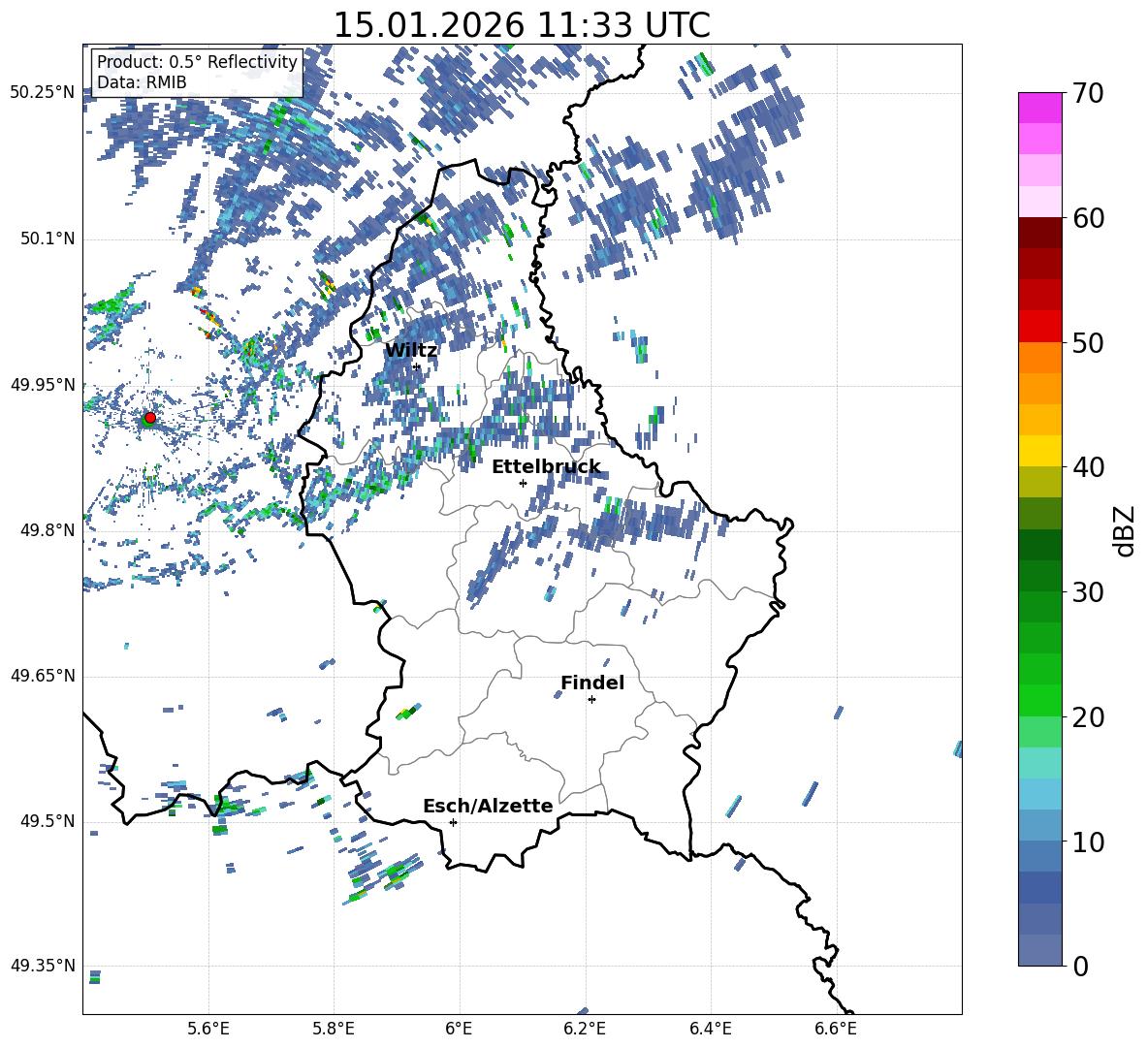
Task: Click the Esch/Alzette station cross marker
Action: click(453, 822)
